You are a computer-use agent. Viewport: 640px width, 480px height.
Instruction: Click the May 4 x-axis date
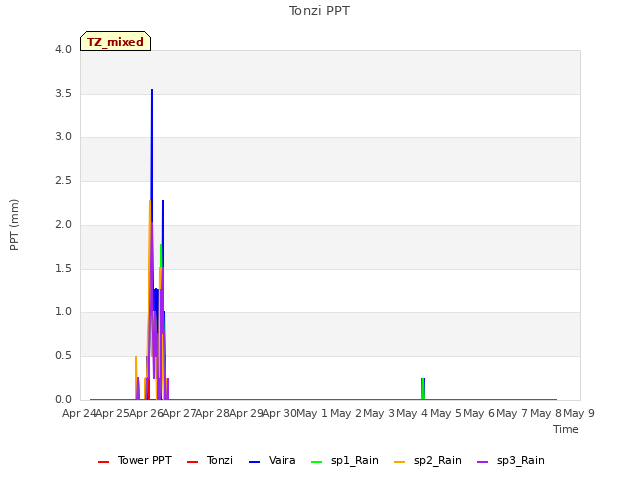pyautogui.click(x=412, y=413)
